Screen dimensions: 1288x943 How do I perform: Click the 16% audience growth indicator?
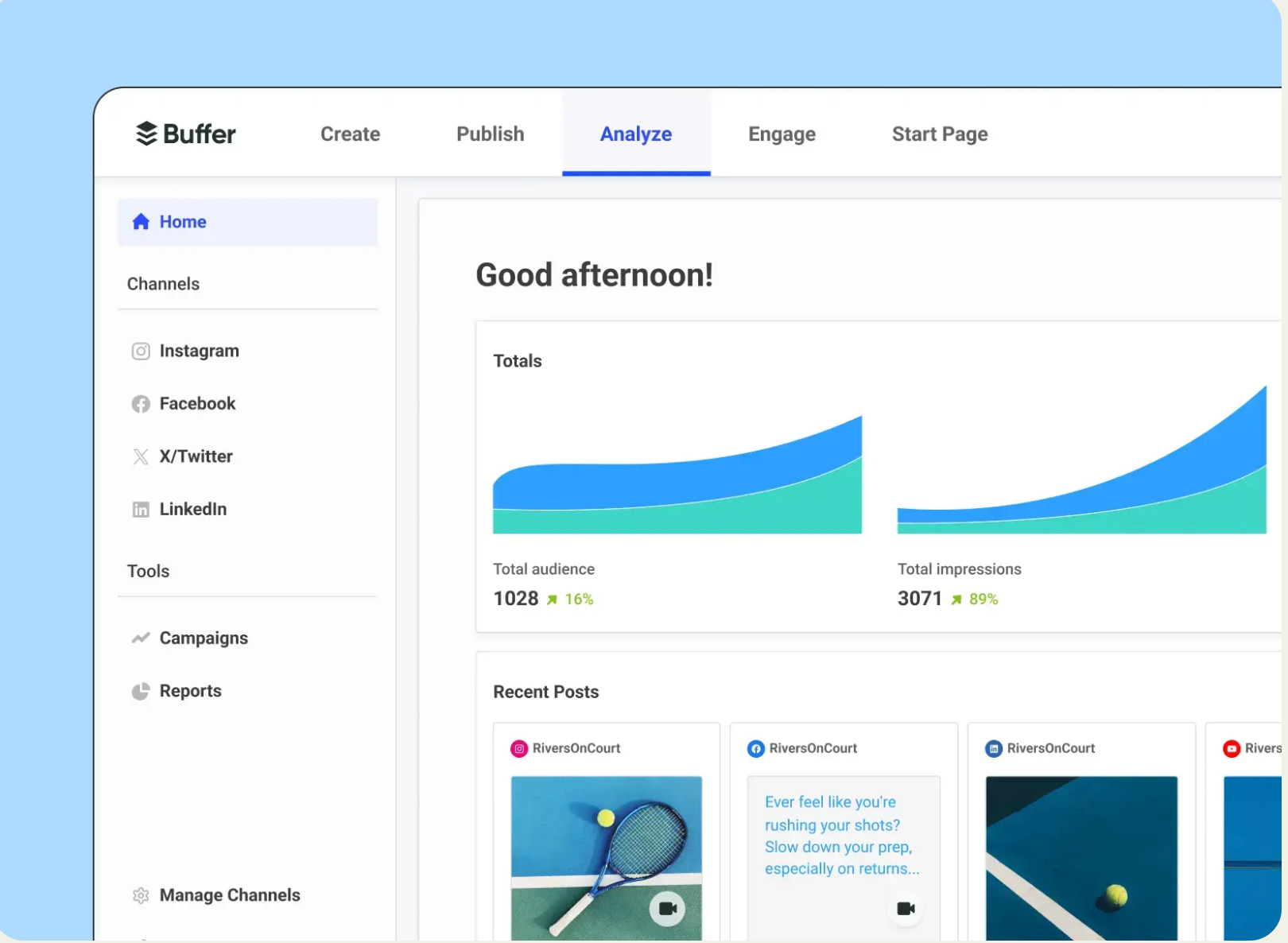[579, 599]
